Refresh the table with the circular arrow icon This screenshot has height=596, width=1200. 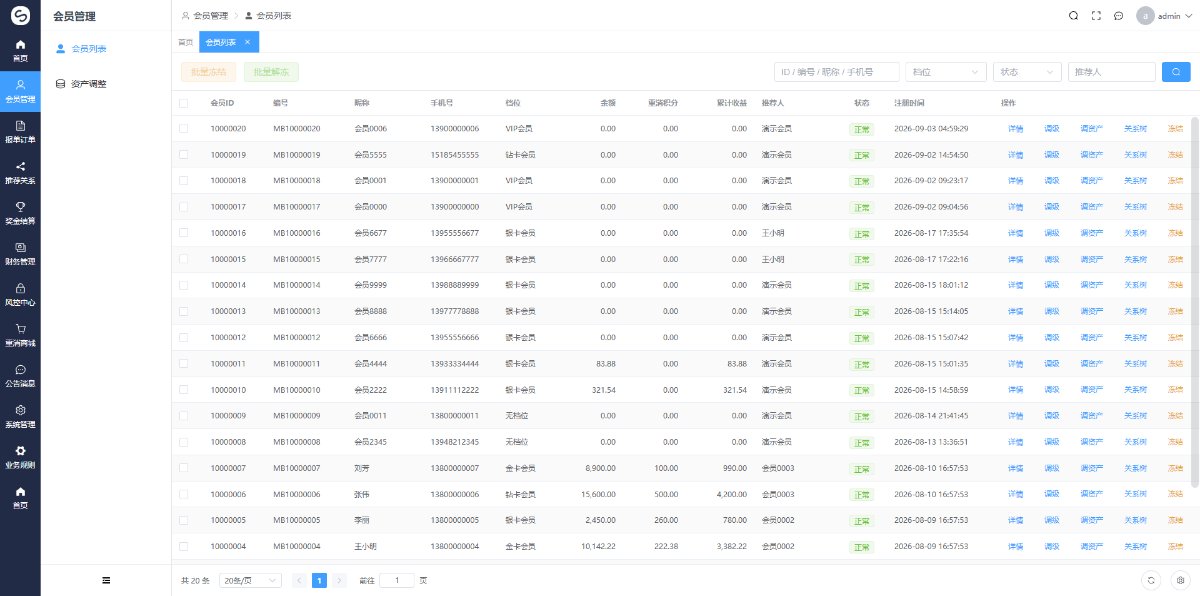[1151, 580]
